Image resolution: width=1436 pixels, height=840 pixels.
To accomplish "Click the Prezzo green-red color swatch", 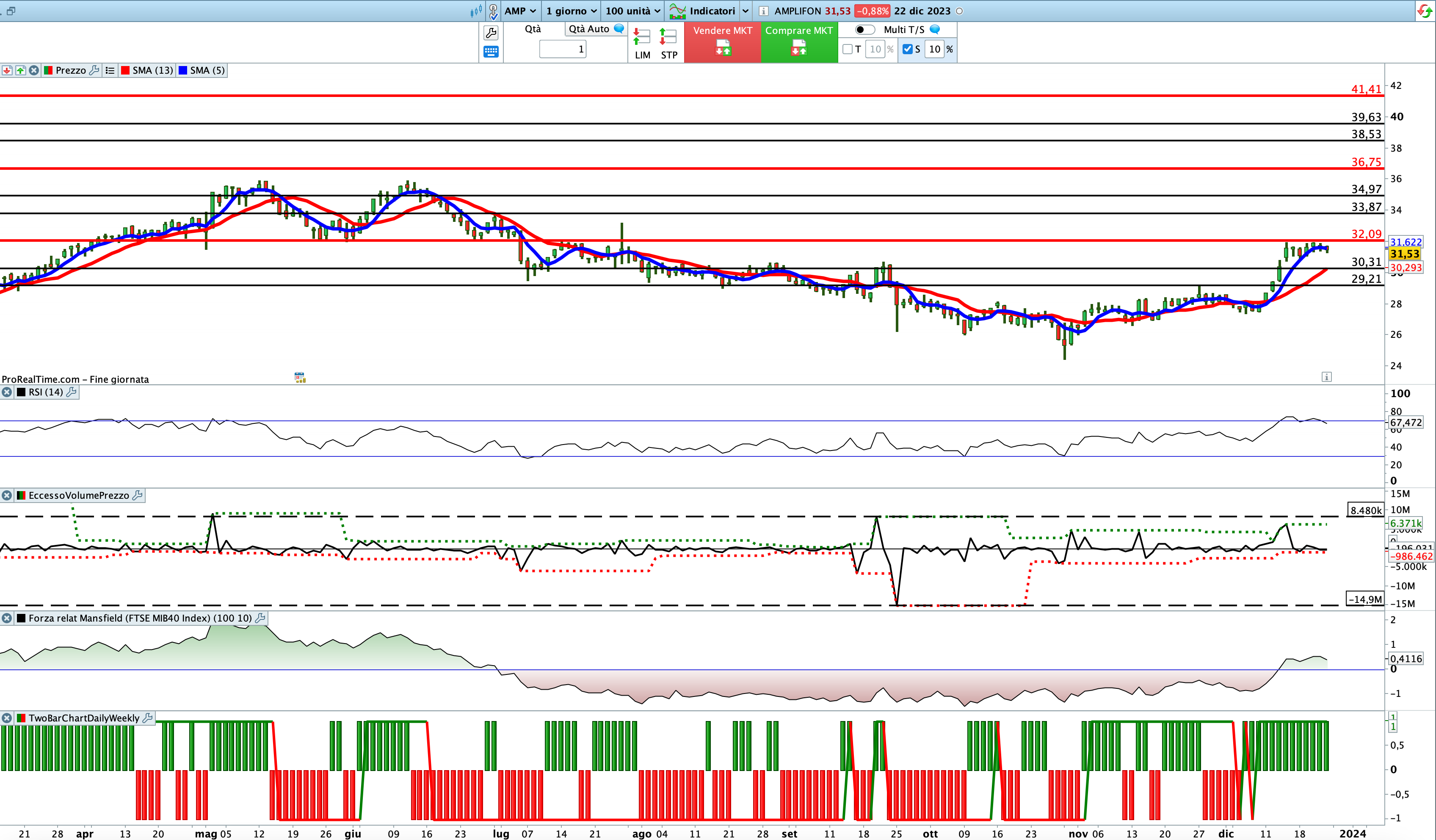I will pos(48,70).
